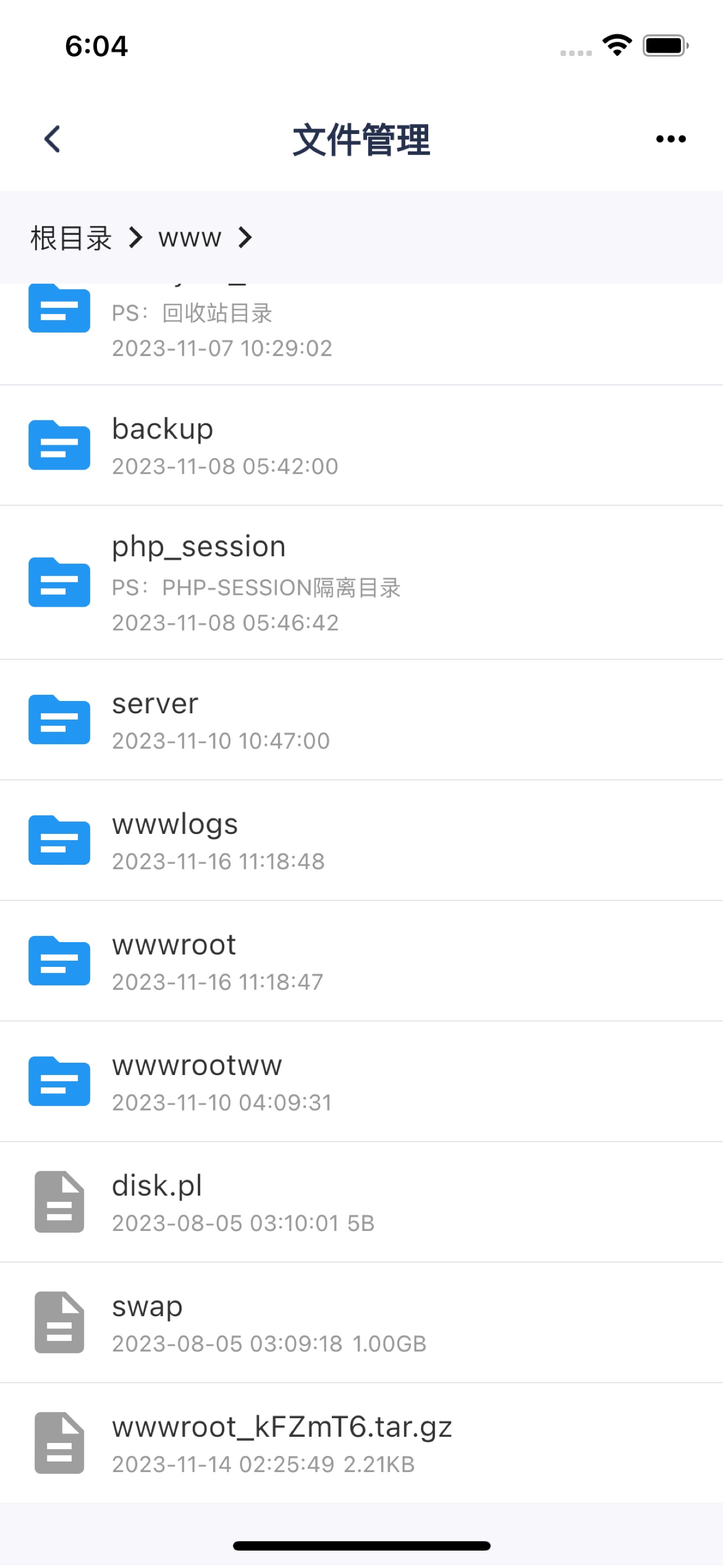Tap the swap file icon
Image resolution: width=723 pixels, height=1568 pixels.
pos(59,1322)
